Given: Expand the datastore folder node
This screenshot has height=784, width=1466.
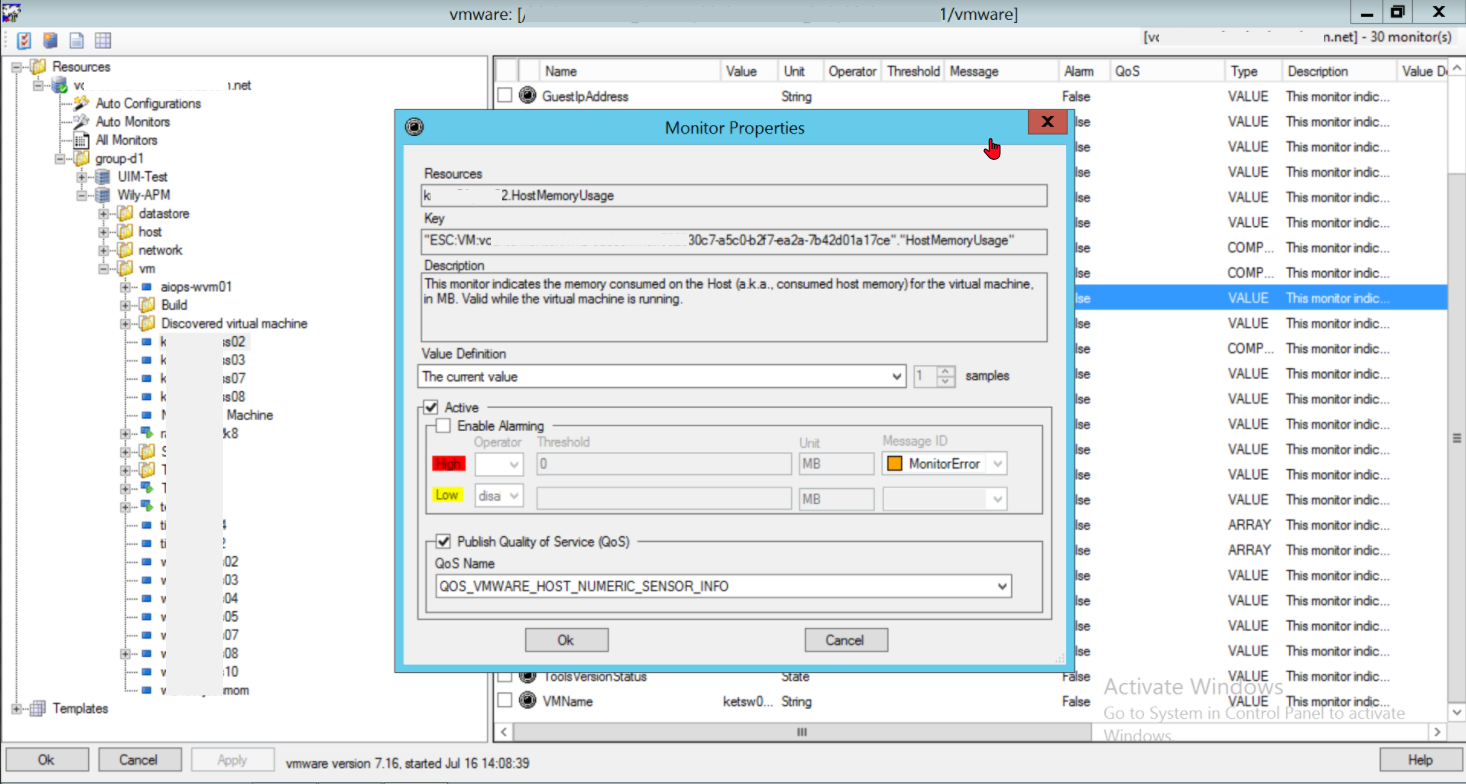Looking at the screenshot, I should point(104,214).
